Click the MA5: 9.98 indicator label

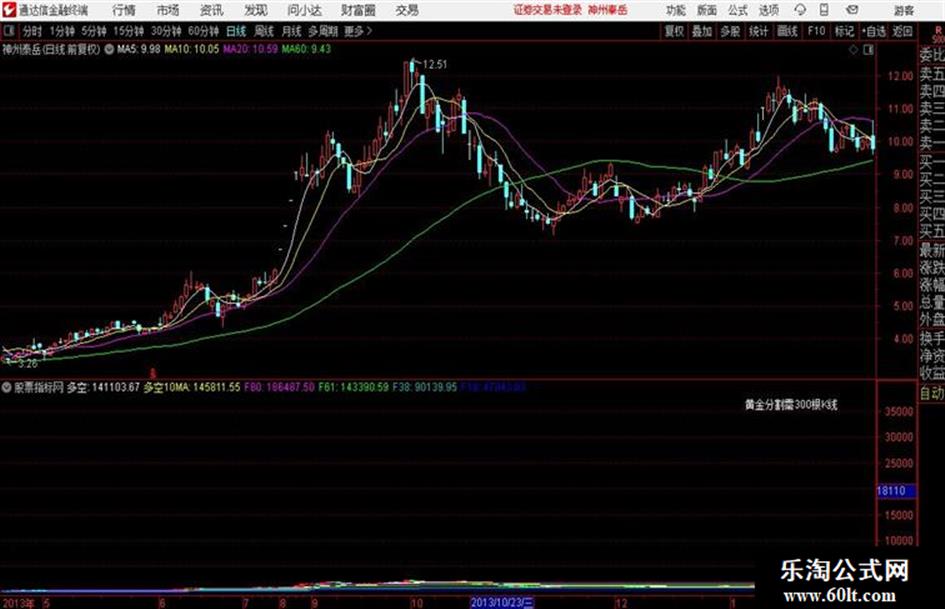pyautogui.click(x=139, y=49)
